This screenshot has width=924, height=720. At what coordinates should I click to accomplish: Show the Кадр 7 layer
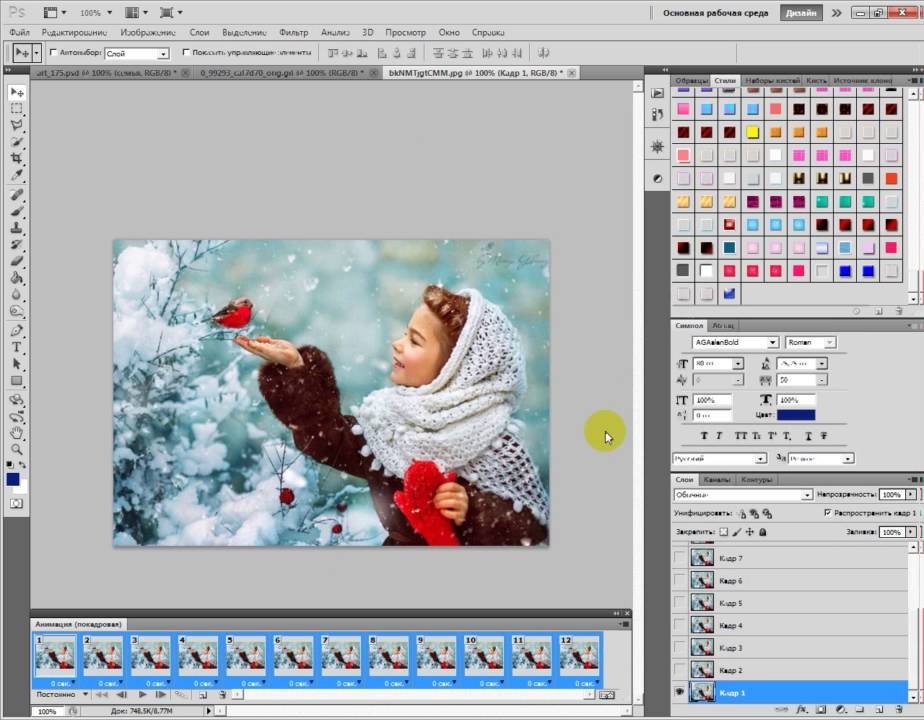coord(680,557)
